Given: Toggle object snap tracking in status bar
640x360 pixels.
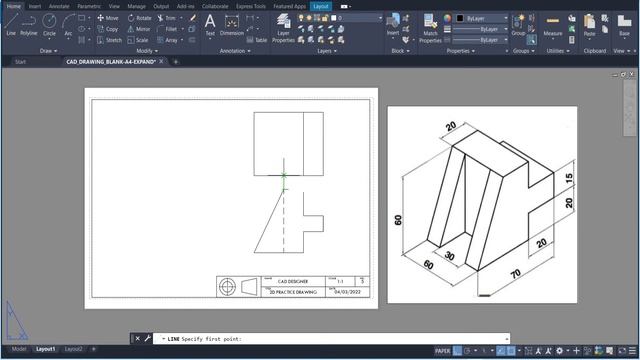Looking at the screenshot, I should (x=501, y=351).
